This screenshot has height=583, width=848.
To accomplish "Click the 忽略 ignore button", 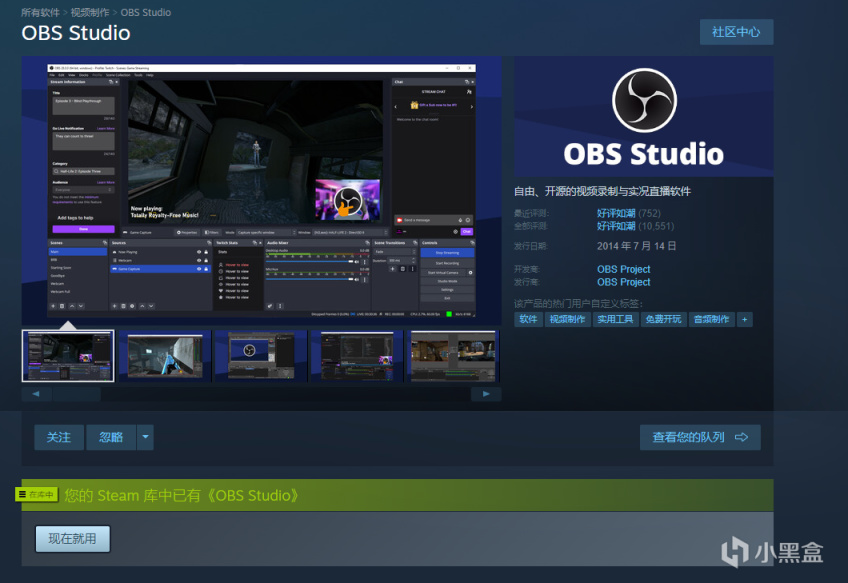I will (x=111, y=437).
